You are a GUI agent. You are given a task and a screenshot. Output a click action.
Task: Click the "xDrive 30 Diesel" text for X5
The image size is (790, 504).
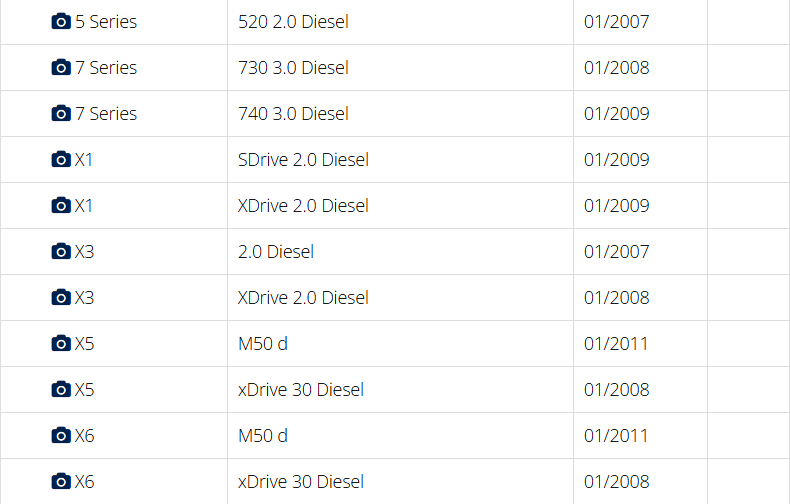pos(300,390)
